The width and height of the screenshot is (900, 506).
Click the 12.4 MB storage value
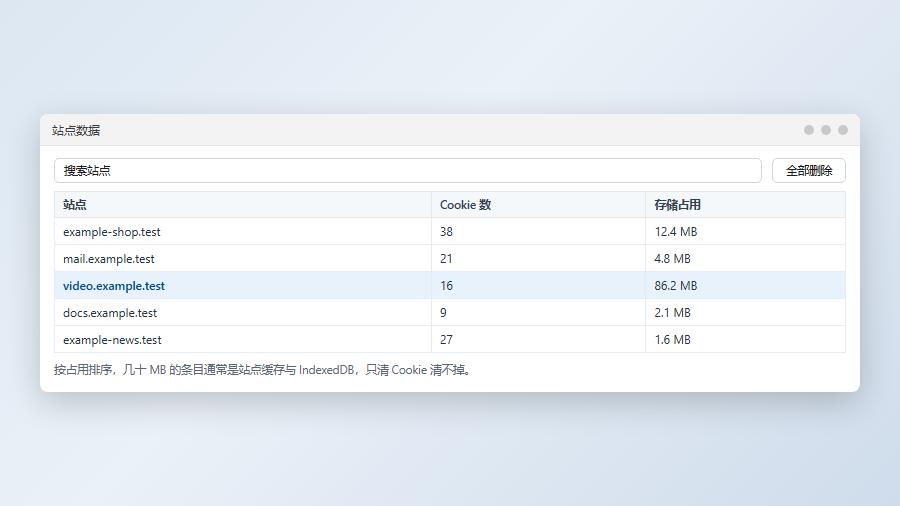676,232
